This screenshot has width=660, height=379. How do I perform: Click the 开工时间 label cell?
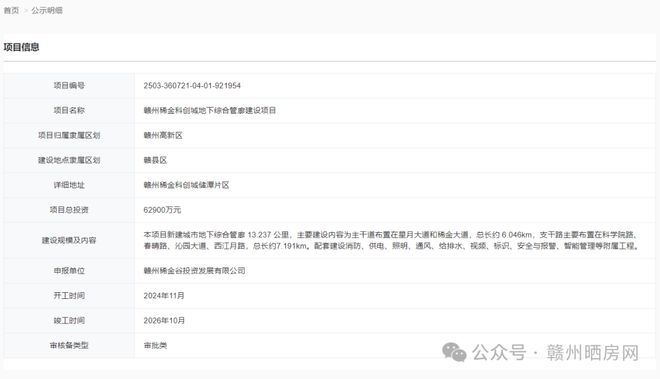tap(69, 296)
